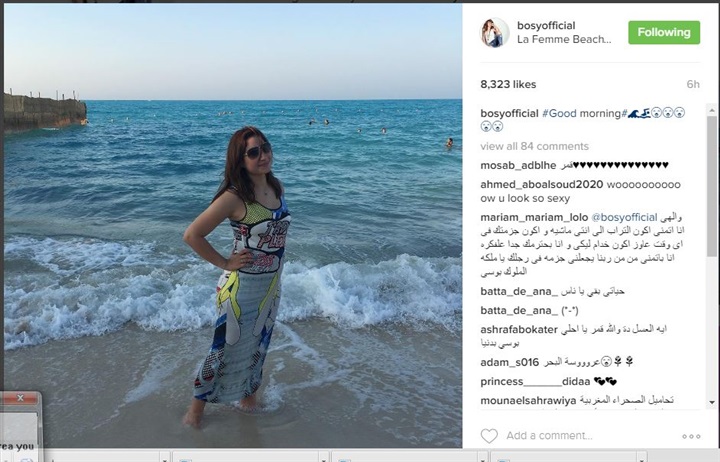The width and height of the screenshot is (720, 462).
Task: Click bosyofficial profile picture avatar
Action: click(x=495, y=33)
